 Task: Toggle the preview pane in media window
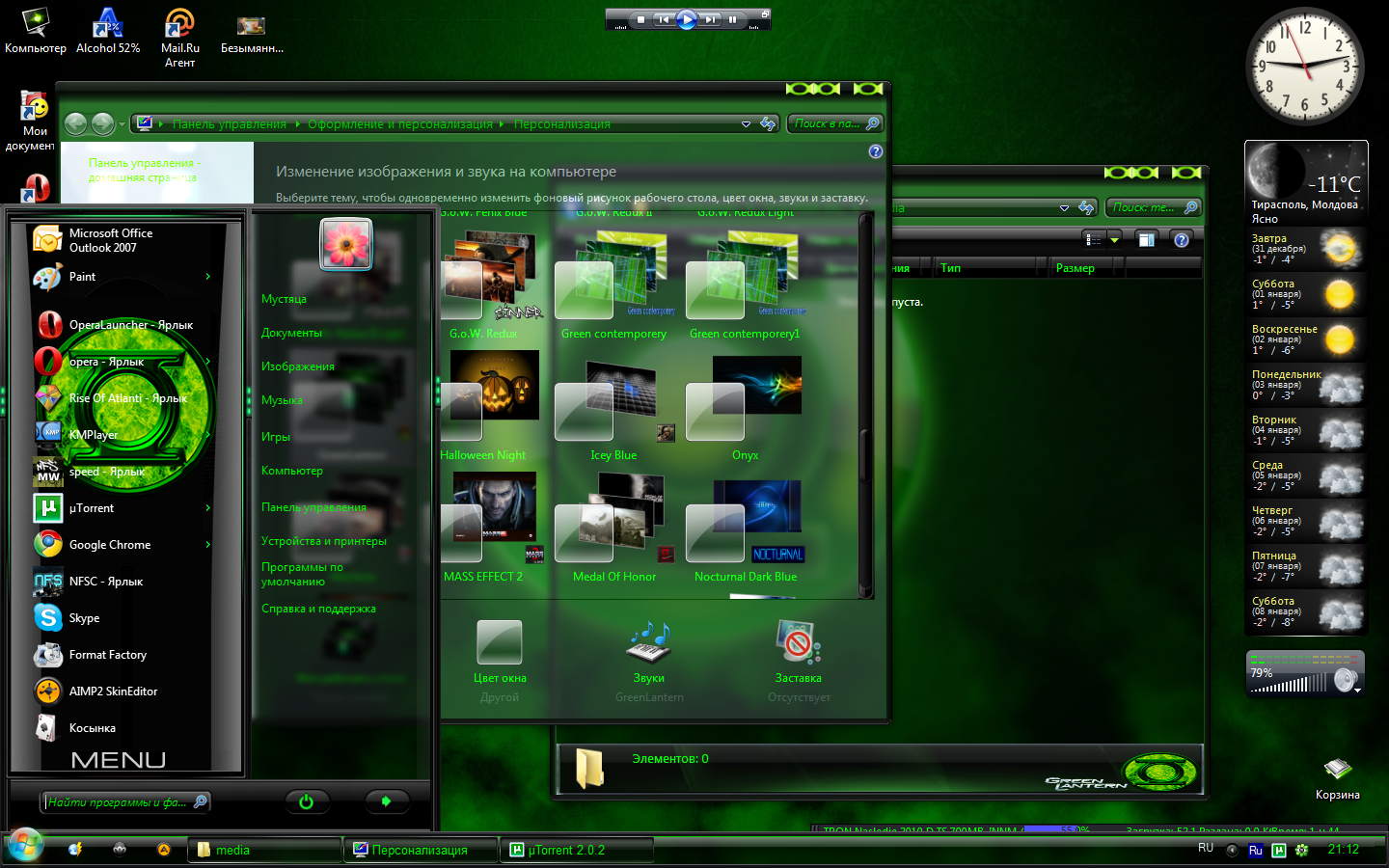click(x=1146, y=239)
